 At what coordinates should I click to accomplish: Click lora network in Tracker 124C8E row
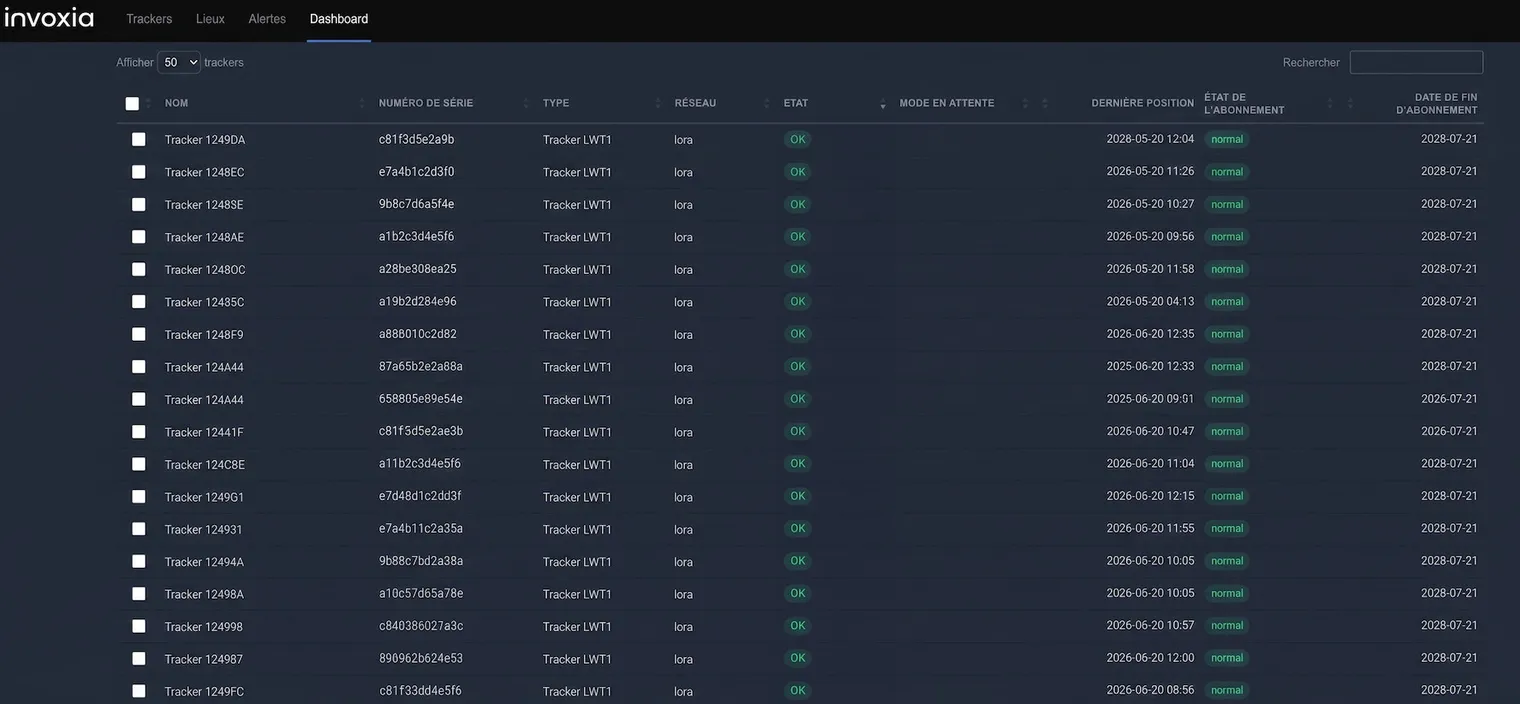[684, 464]
